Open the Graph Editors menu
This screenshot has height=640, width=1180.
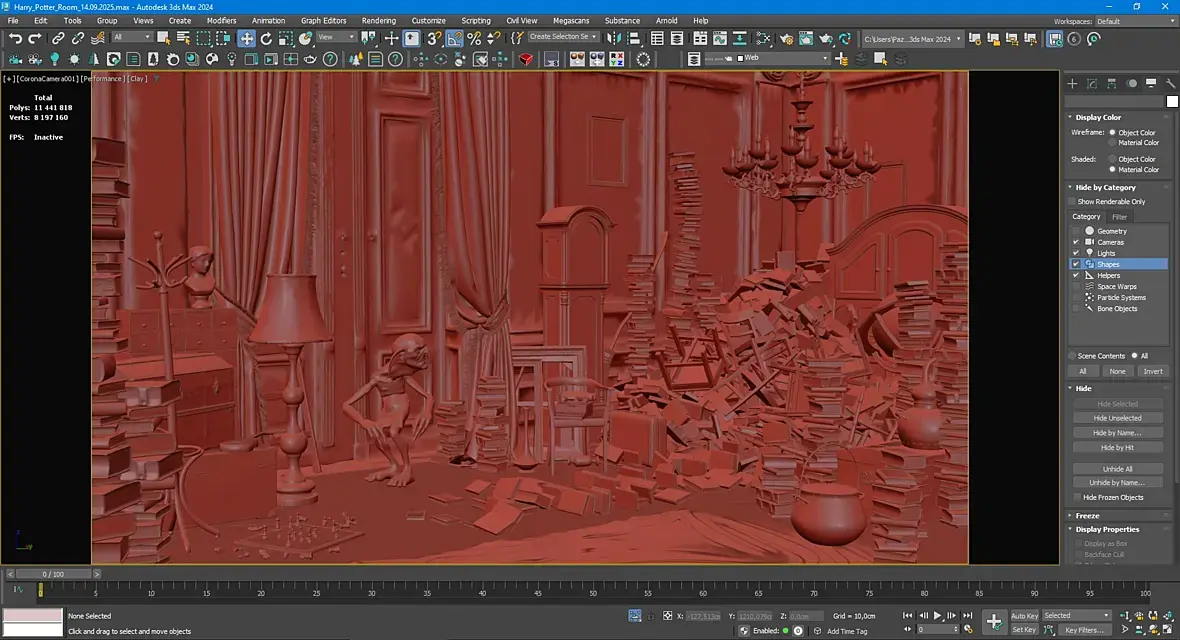point(324,20)
